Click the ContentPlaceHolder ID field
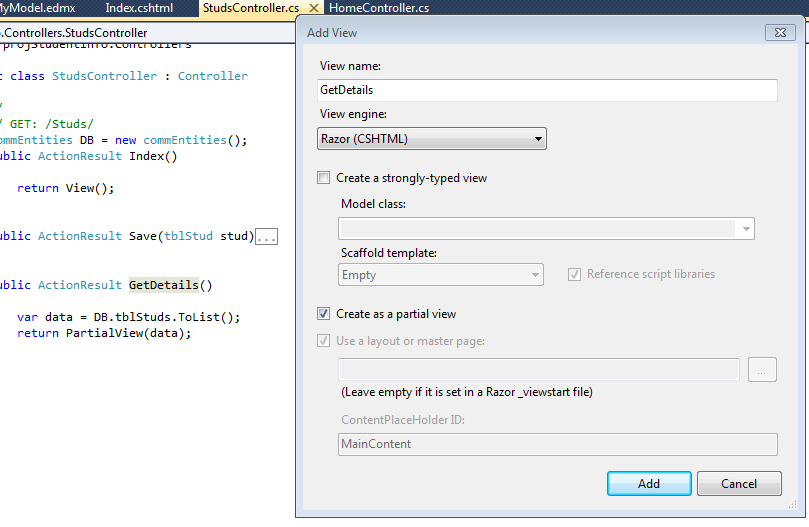The image size is (809, 527). 558,444
